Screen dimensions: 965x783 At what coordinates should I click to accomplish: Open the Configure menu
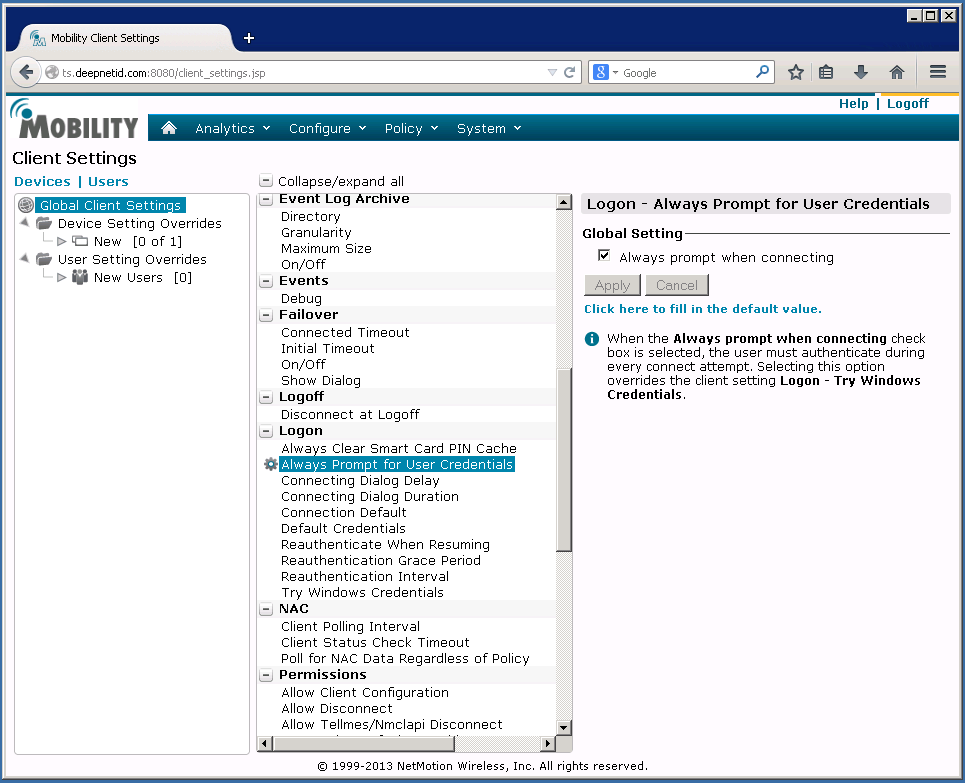(327, 128)
